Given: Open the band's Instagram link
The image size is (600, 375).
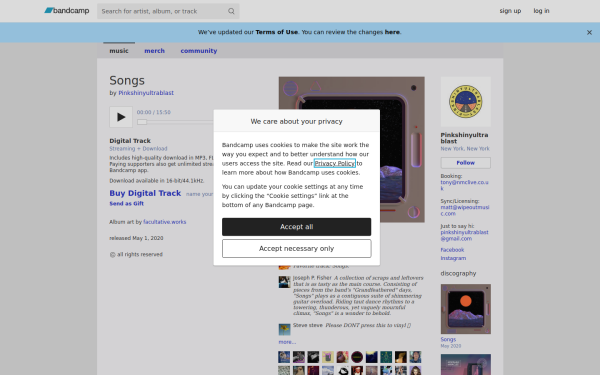Looking at the screenshot, I should pos(453,258).
